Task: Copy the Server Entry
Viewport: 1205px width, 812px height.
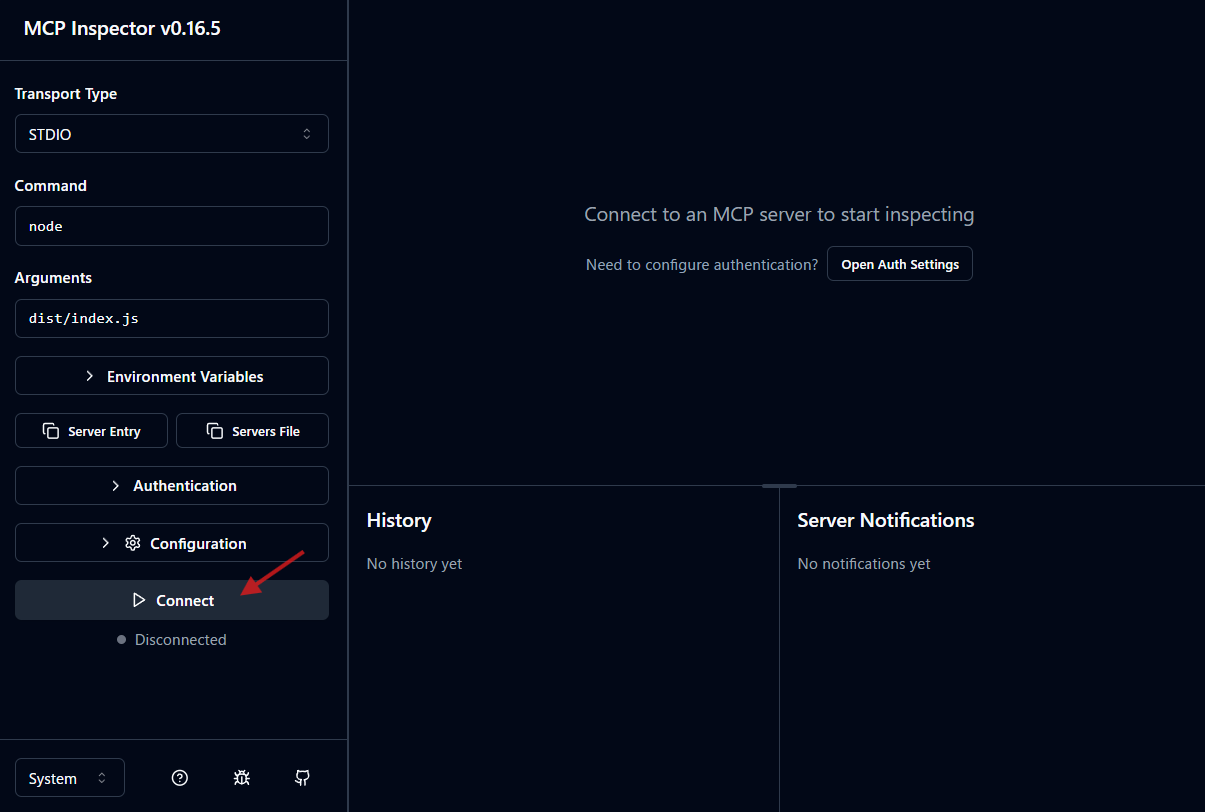Action: pos(91,431)
